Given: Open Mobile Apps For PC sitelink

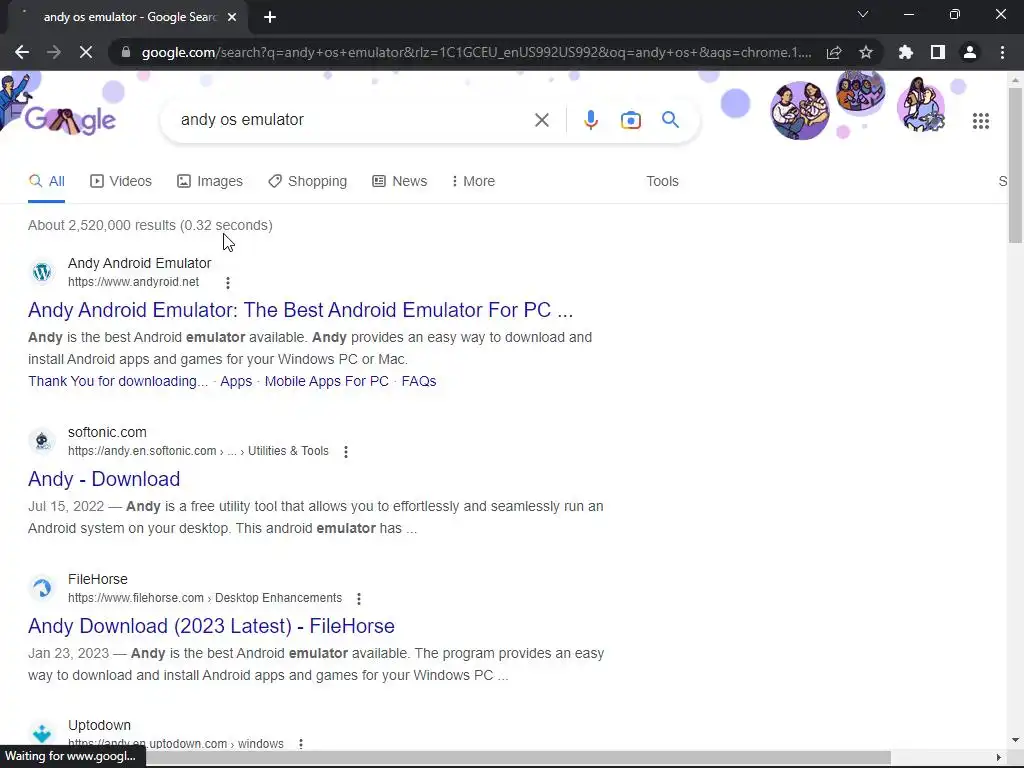Looking at the screenshot, I should tap(327, 381).
